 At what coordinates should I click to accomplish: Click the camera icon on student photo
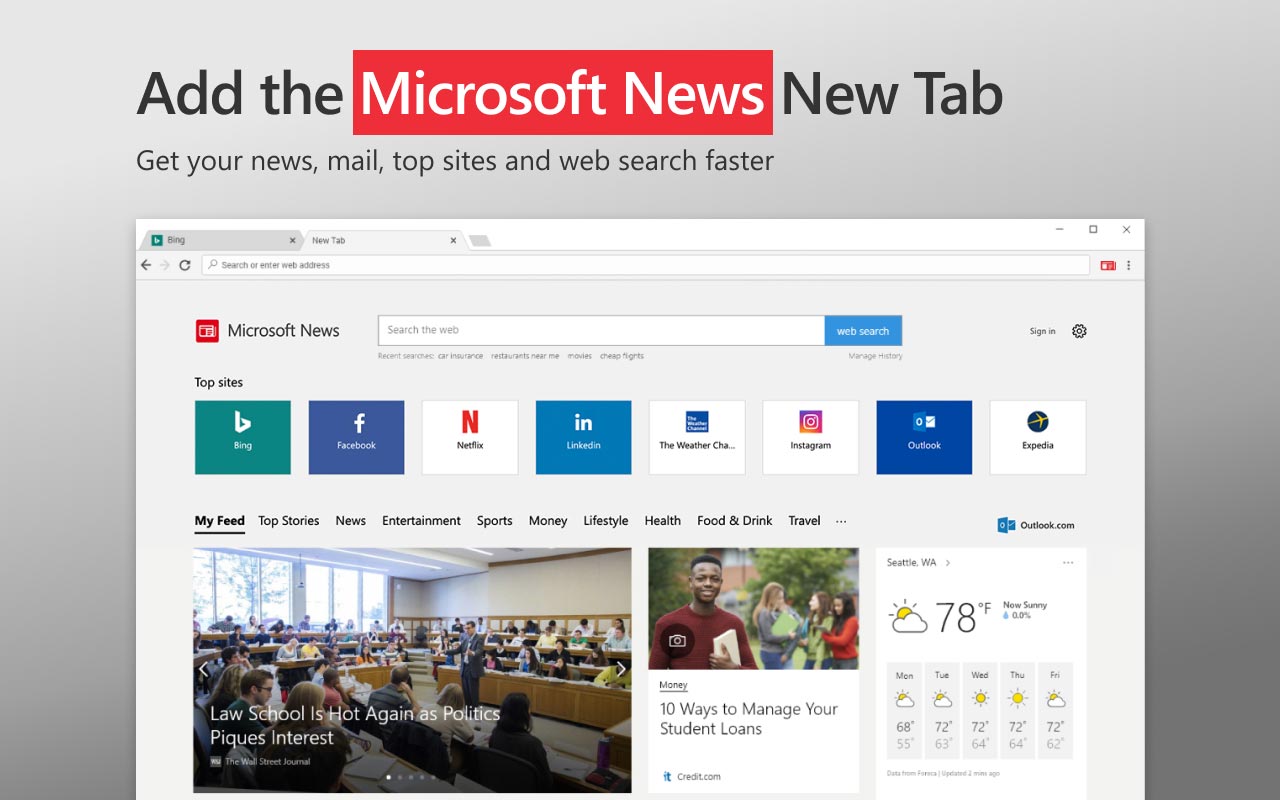pyautogui.click(x=677, y=640)
